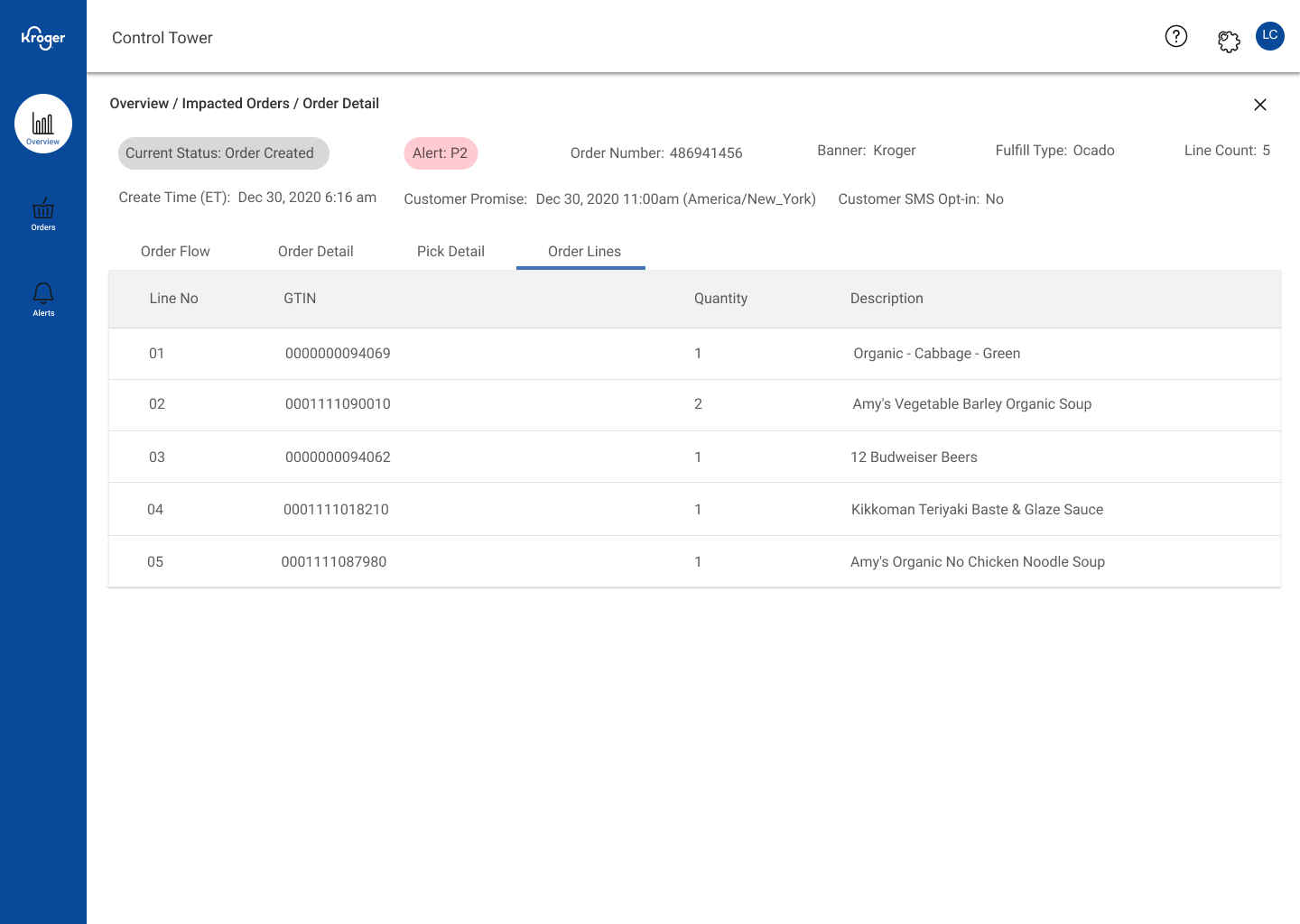
Task: Select GTIN 0001111018210
Action: 336,510
